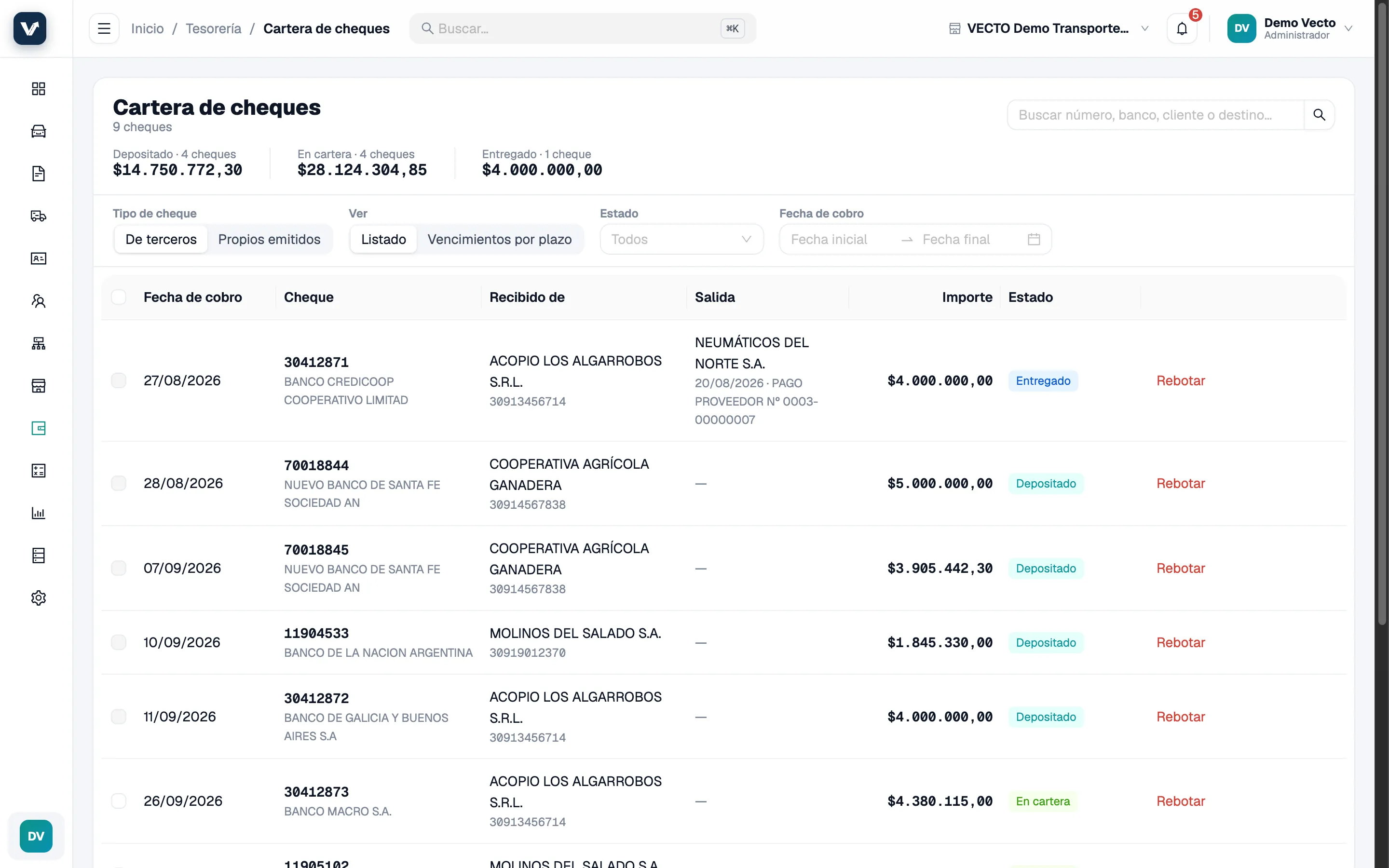Open the Estado 'Todos' dropdown

681,239
